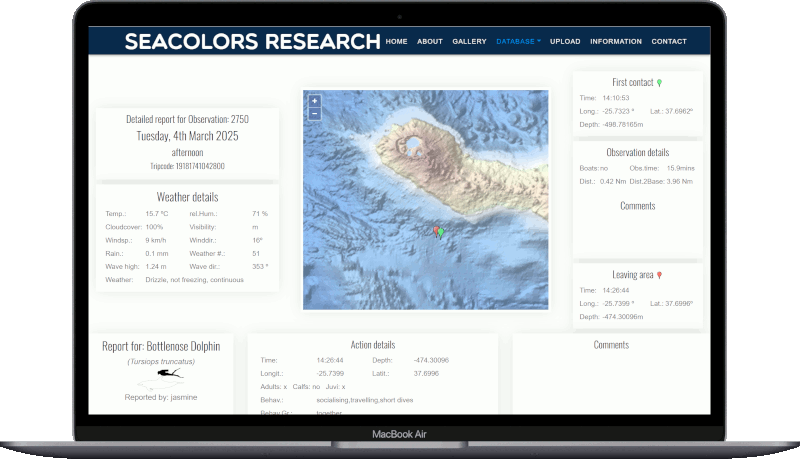
Task: Select 'Reported by: jasmine' text
Action: tap(161, 397)
